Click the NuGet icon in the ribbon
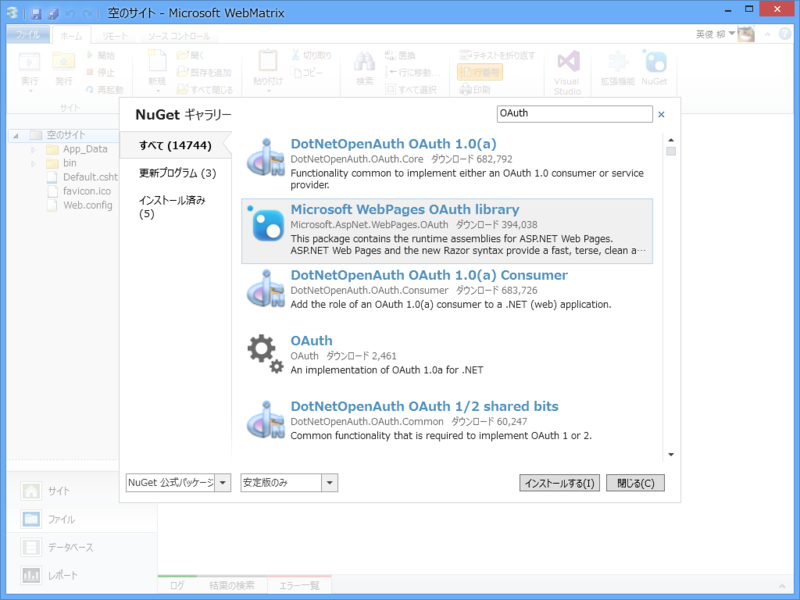The width and height of the screenshot is (800, 600). (655, 62)
